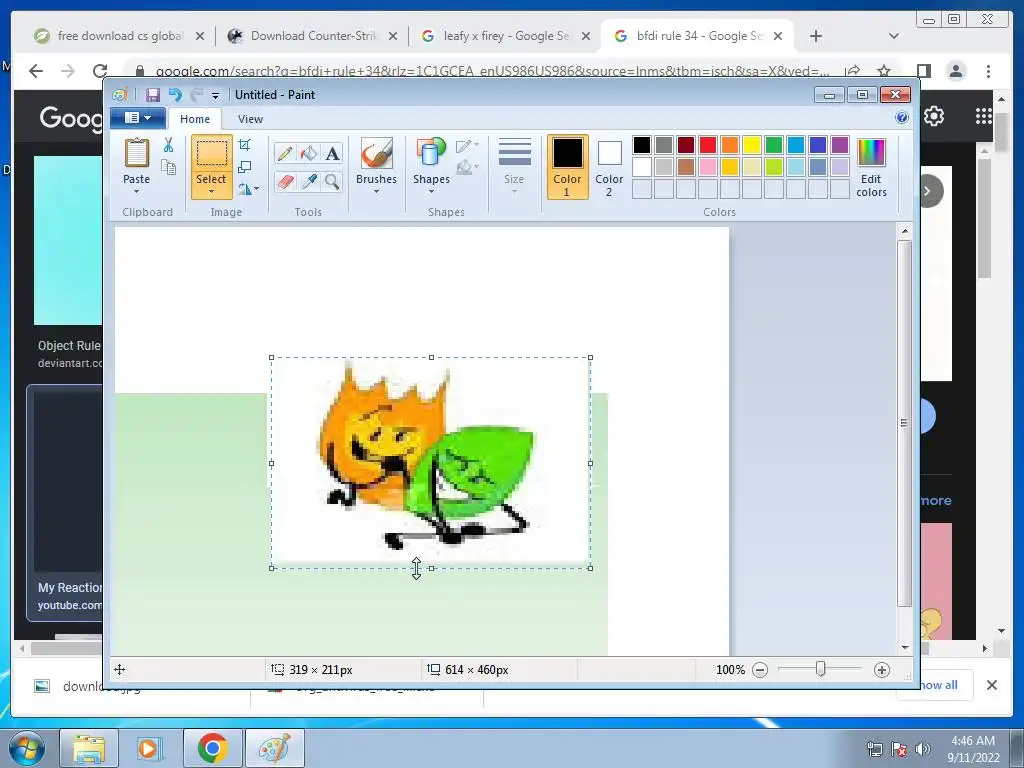Open a new Chrome tab

tap(816, 36)
